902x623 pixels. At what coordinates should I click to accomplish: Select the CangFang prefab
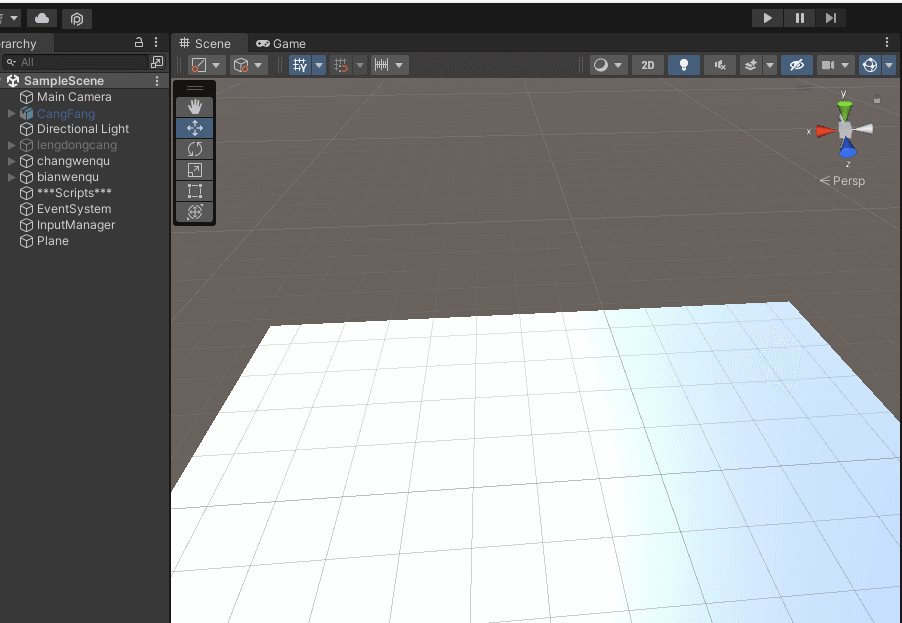pos(66,113)
